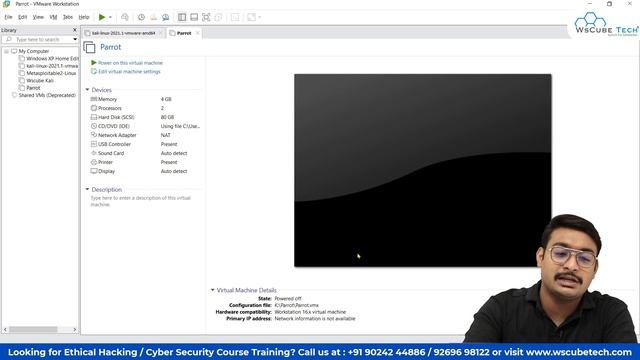Click the console view toolbar icon
The image size is (640, 360).
pos(235,17)
